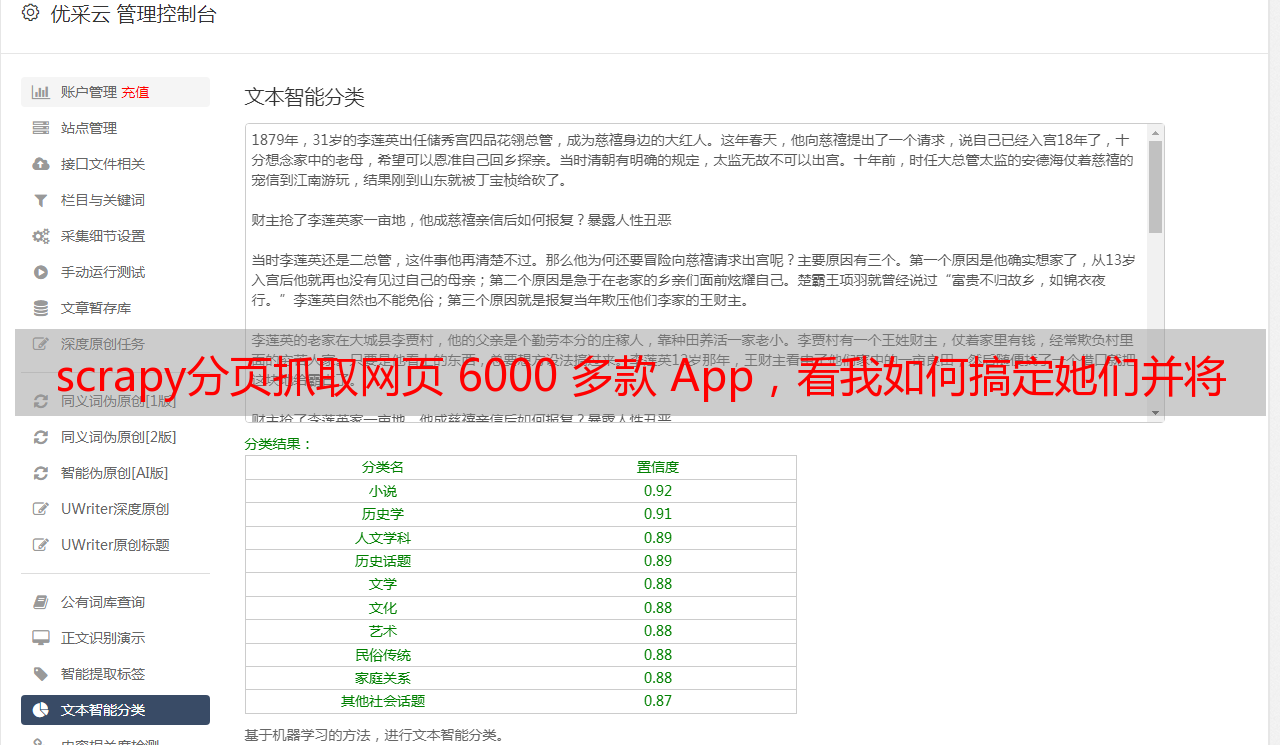This screenshot has height=745, width=1280.
Task: Click the database icon for 文章暂存库
Action: pos(41,308)
